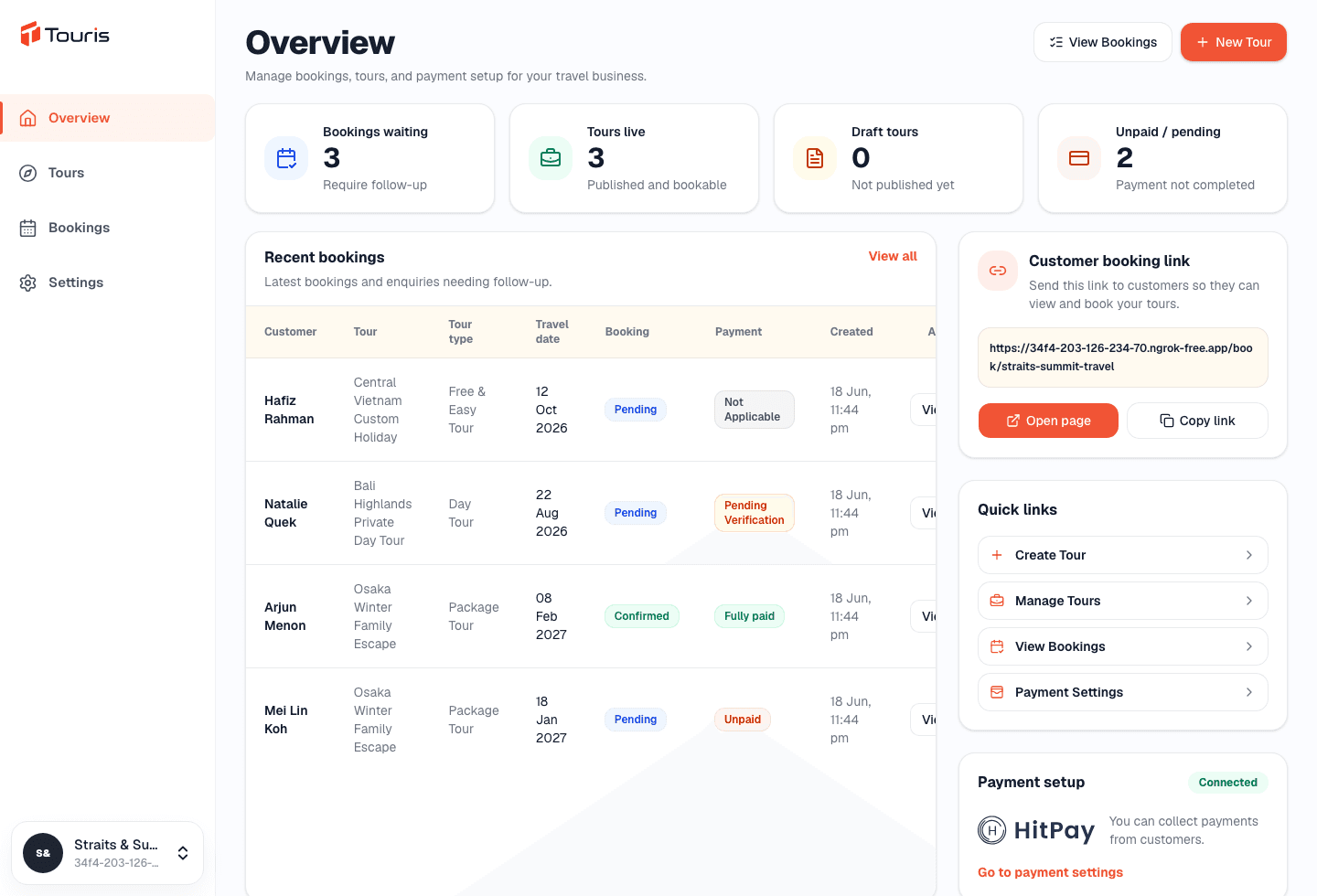Click the Tours compass icon
The height and width of the screenshot is (896, 1317).
(x=28, y=173)
